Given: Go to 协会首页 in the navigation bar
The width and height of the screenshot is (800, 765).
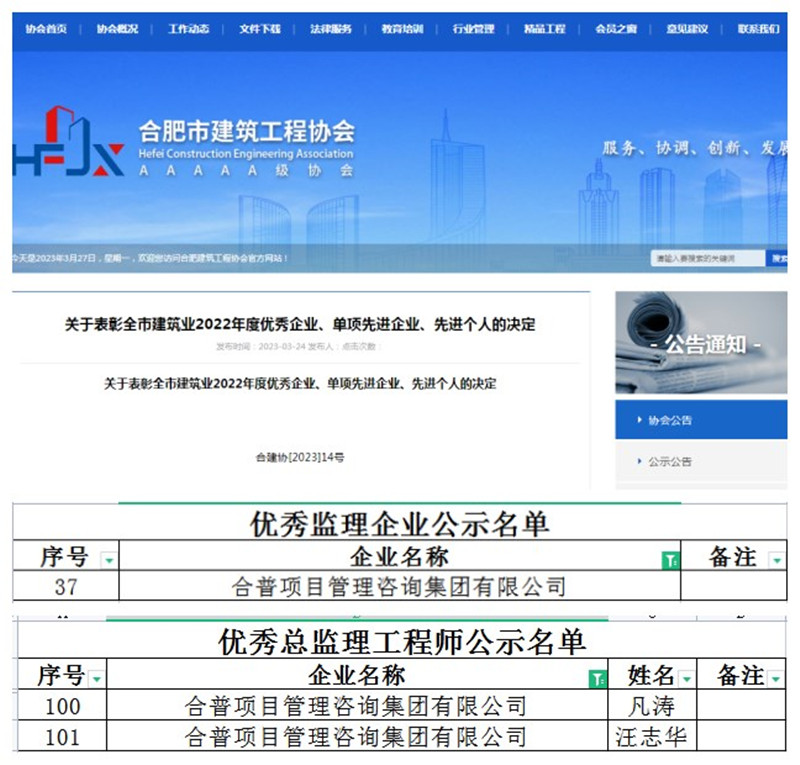Looking at the screenshot, I should click(46, 29).
